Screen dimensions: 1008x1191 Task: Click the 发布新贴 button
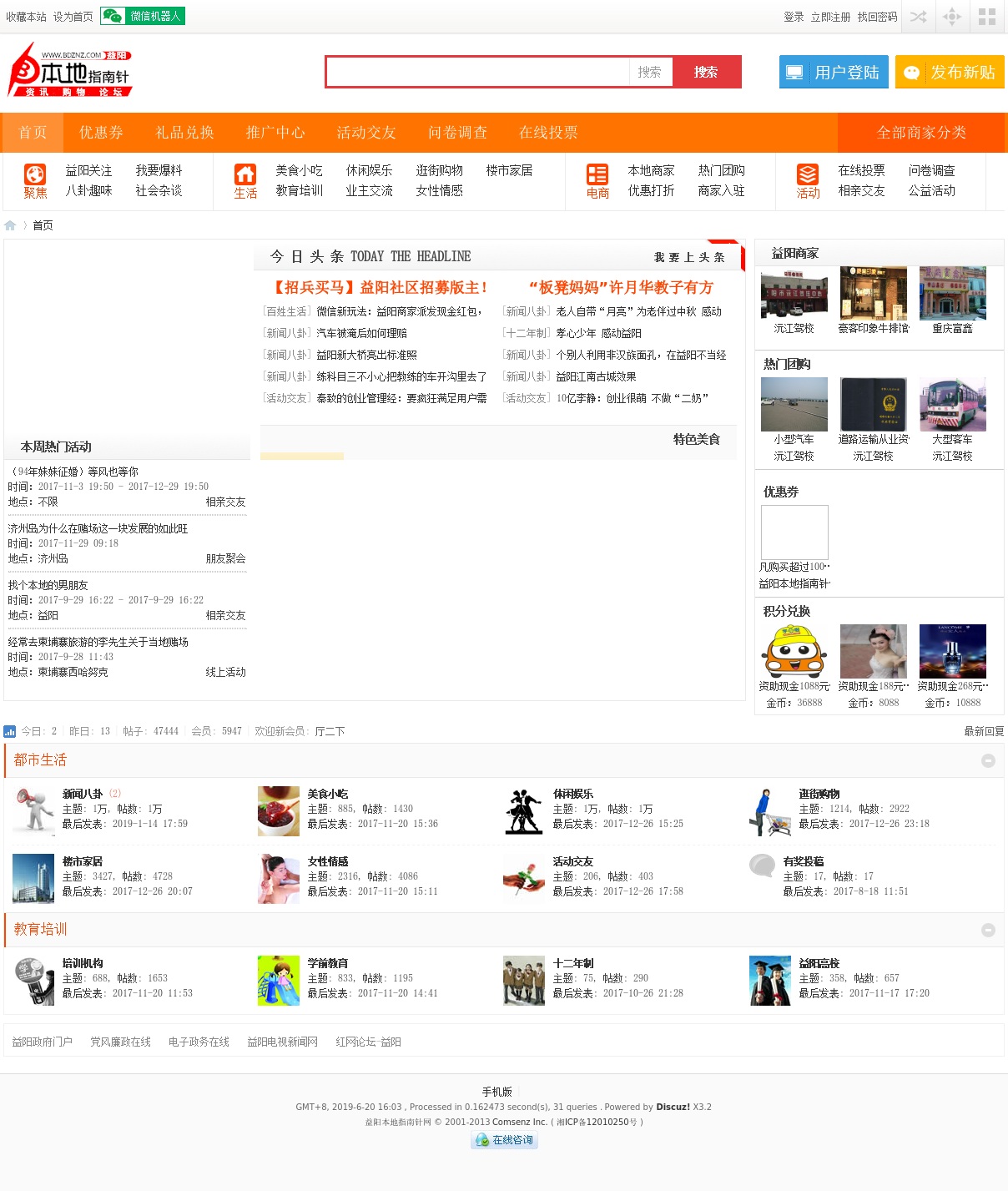[950, 73]
